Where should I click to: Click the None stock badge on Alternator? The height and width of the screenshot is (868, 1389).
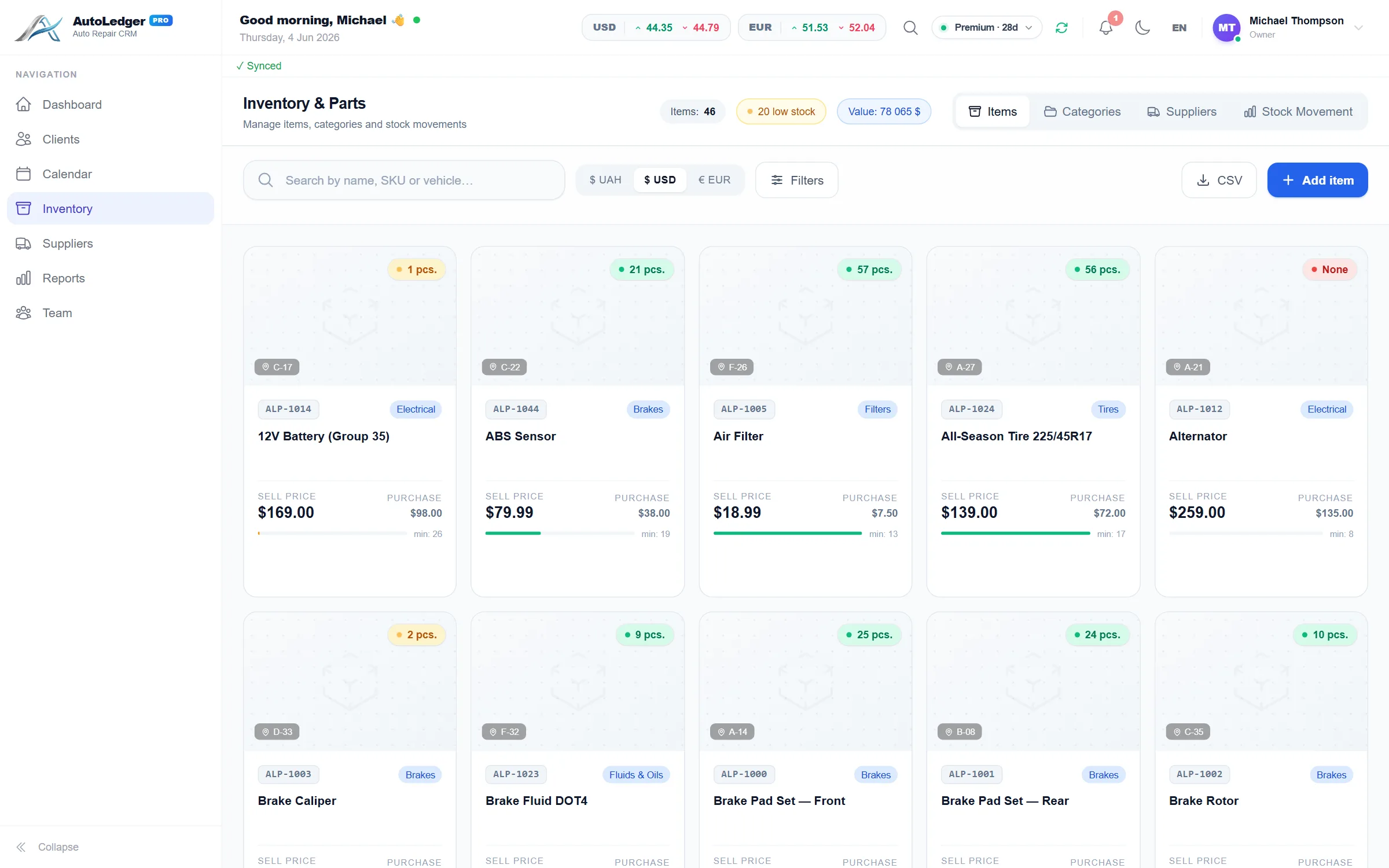[x=1329, y=270]
